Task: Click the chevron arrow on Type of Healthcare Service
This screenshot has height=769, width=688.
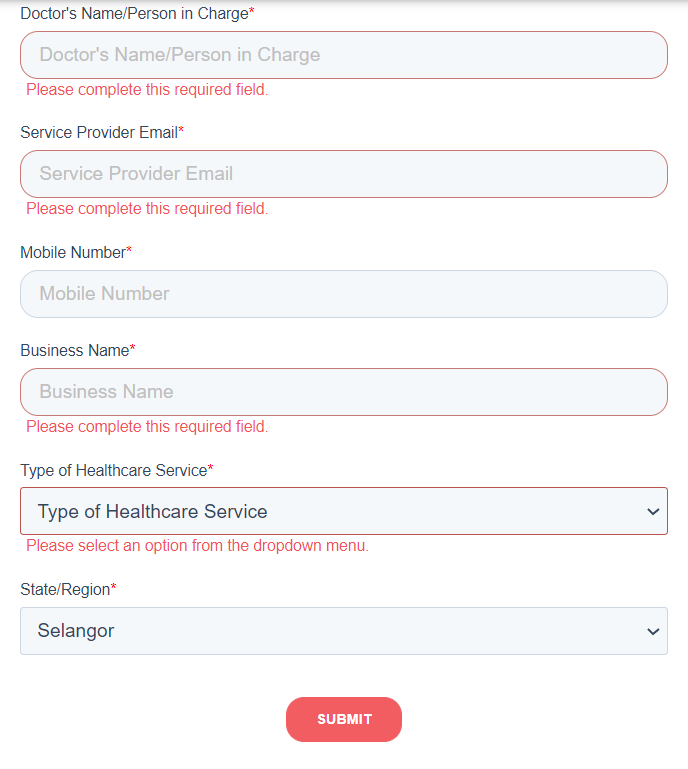Action: coord(653,512)
